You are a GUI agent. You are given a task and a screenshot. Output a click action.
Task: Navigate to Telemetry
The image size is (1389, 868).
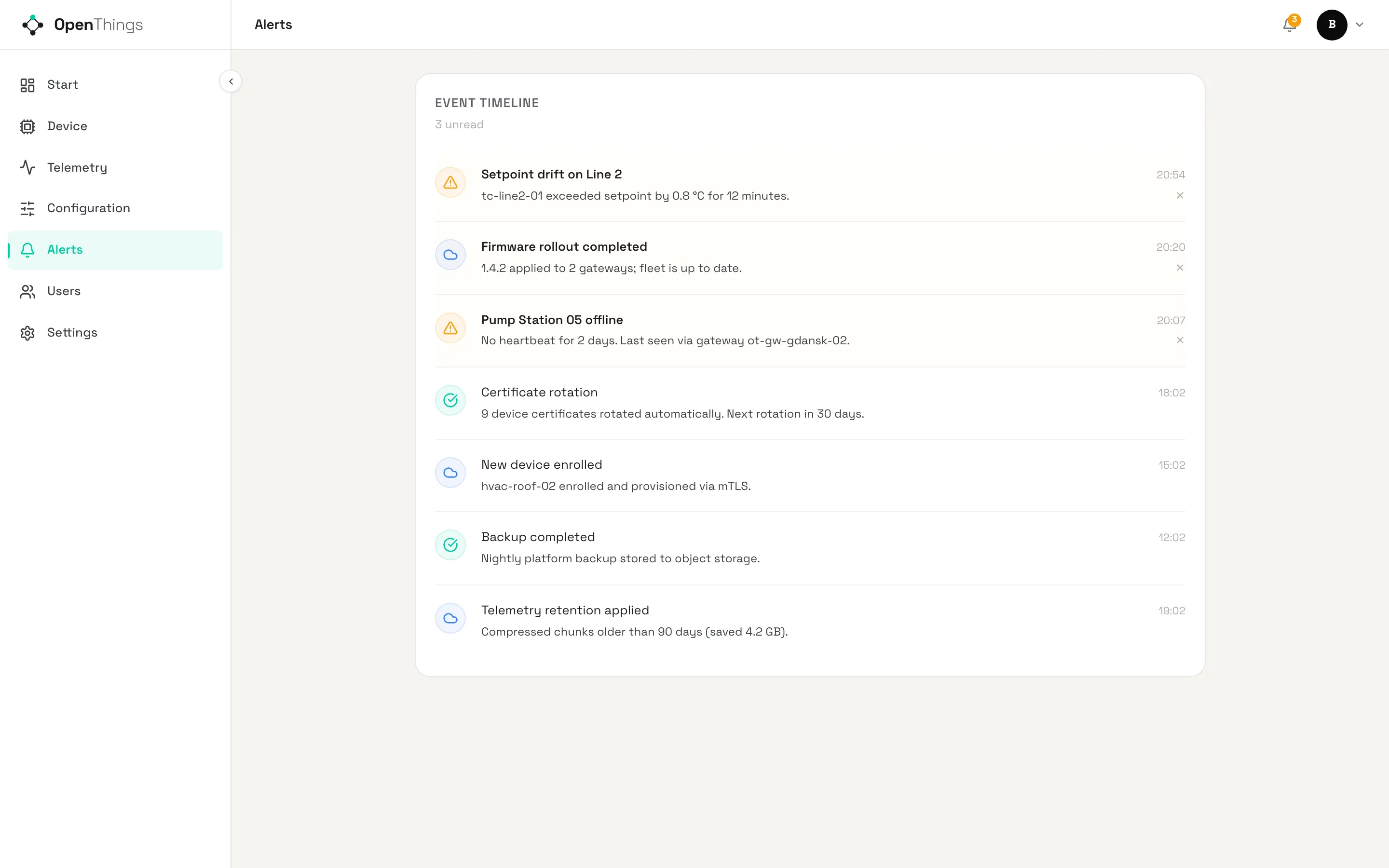click(115, 168)
